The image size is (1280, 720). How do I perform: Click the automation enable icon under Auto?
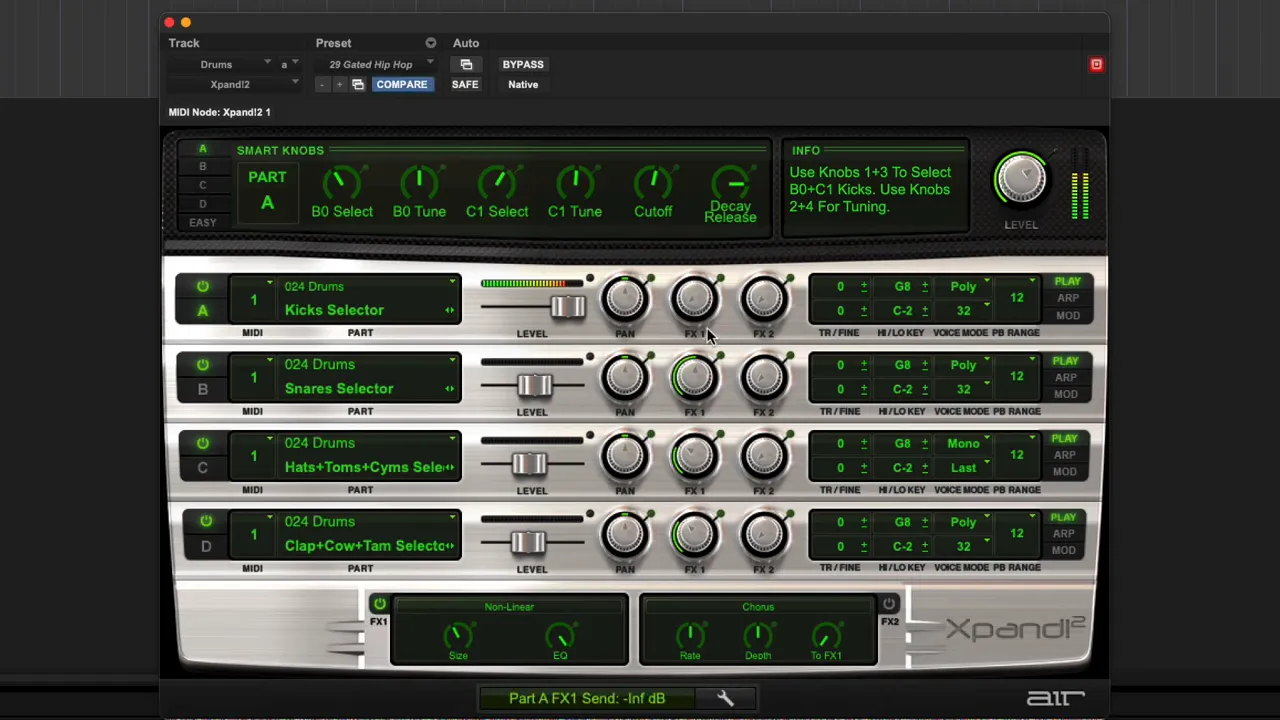click(x=466, y=64)
